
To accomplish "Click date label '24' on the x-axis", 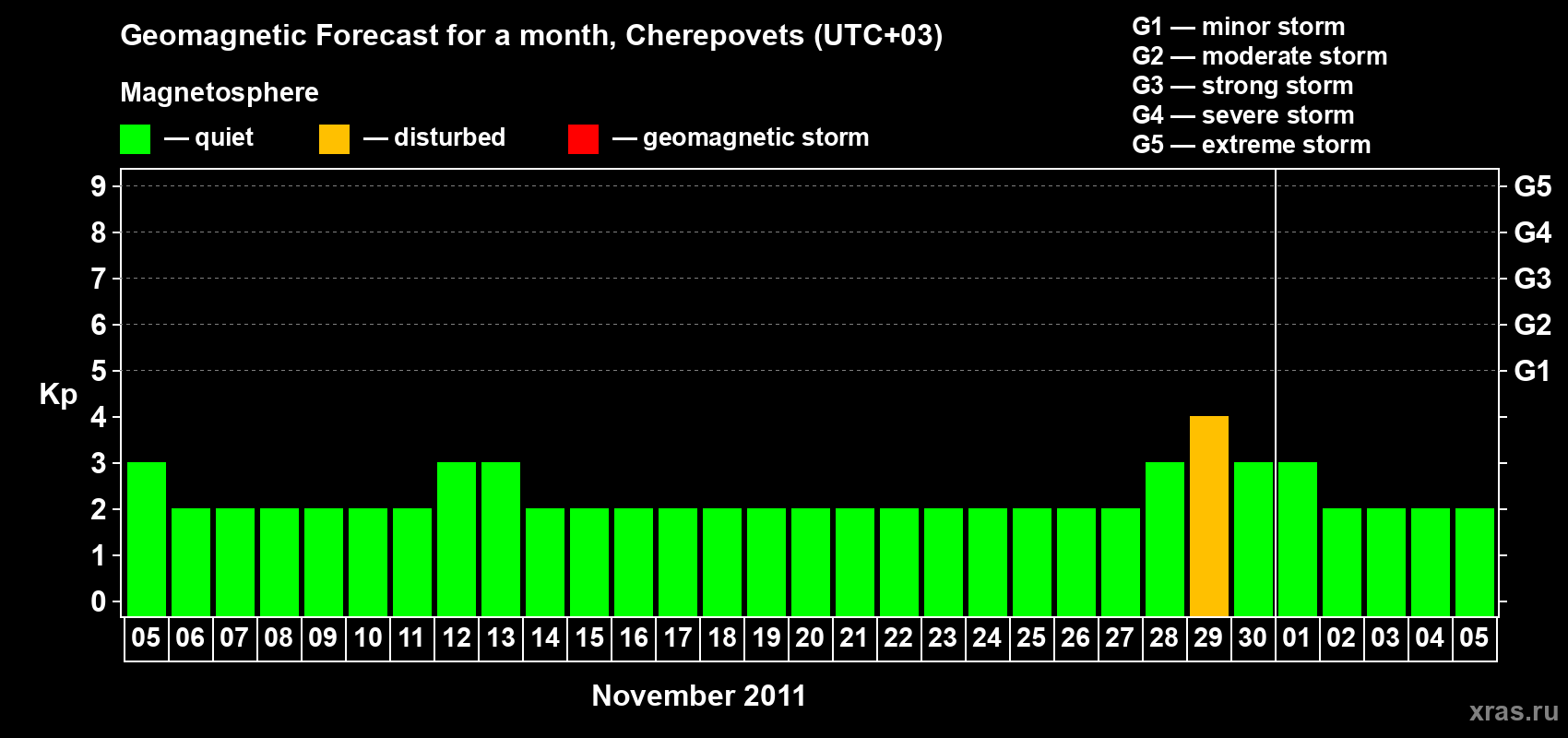I will pyautogui.click(x=987, y=638).
